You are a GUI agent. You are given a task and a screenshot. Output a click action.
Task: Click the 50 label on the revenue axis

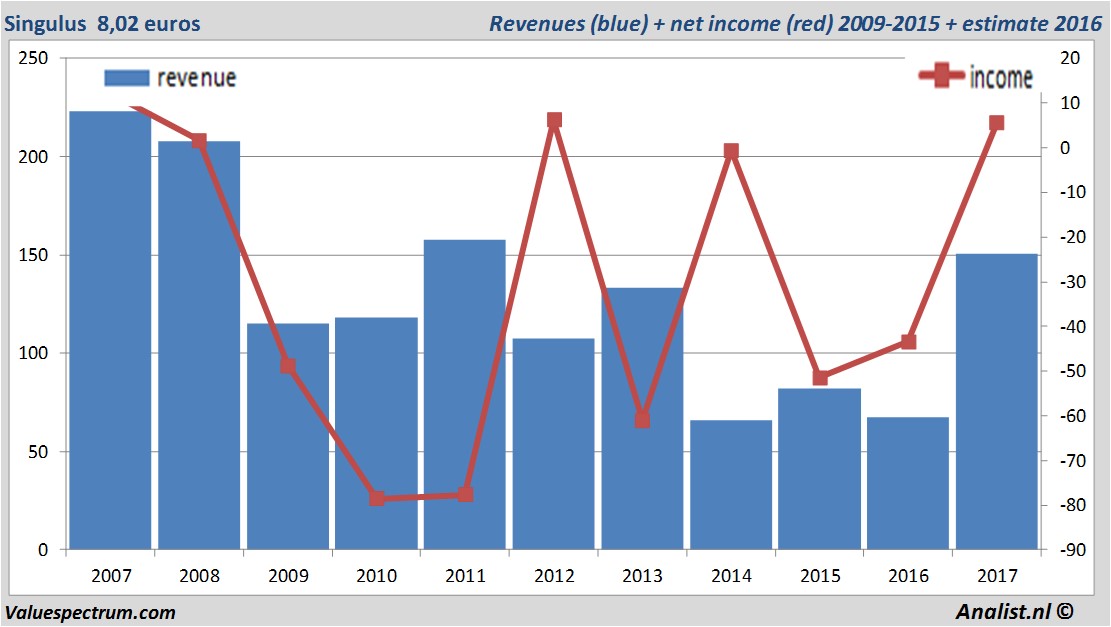[38, 451]
